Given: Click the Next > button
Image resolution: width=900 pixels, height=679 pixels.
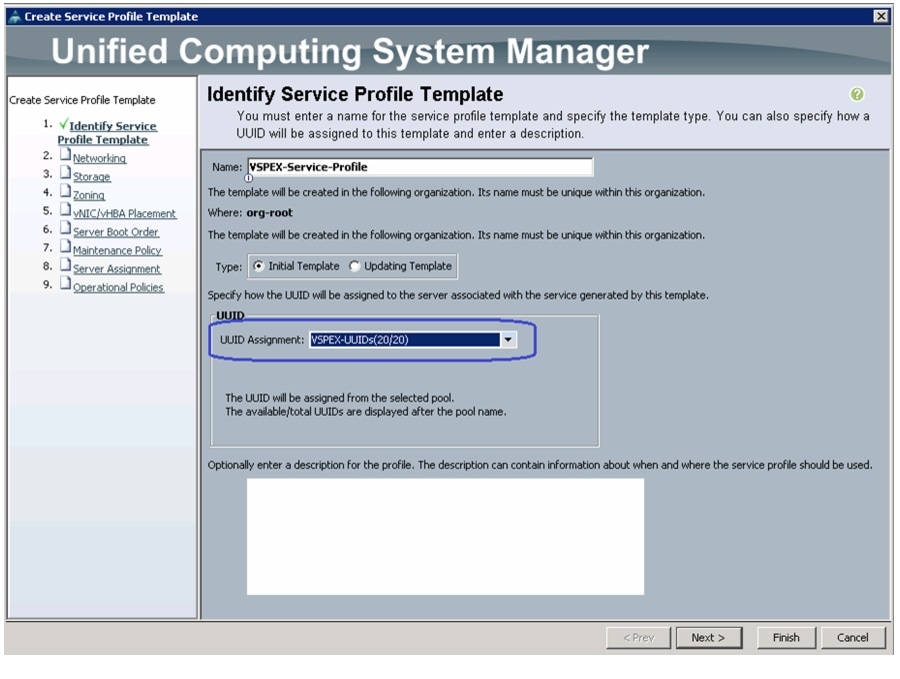Looking at the screenshot, I should pyautogui.click(x=708, y=638).
